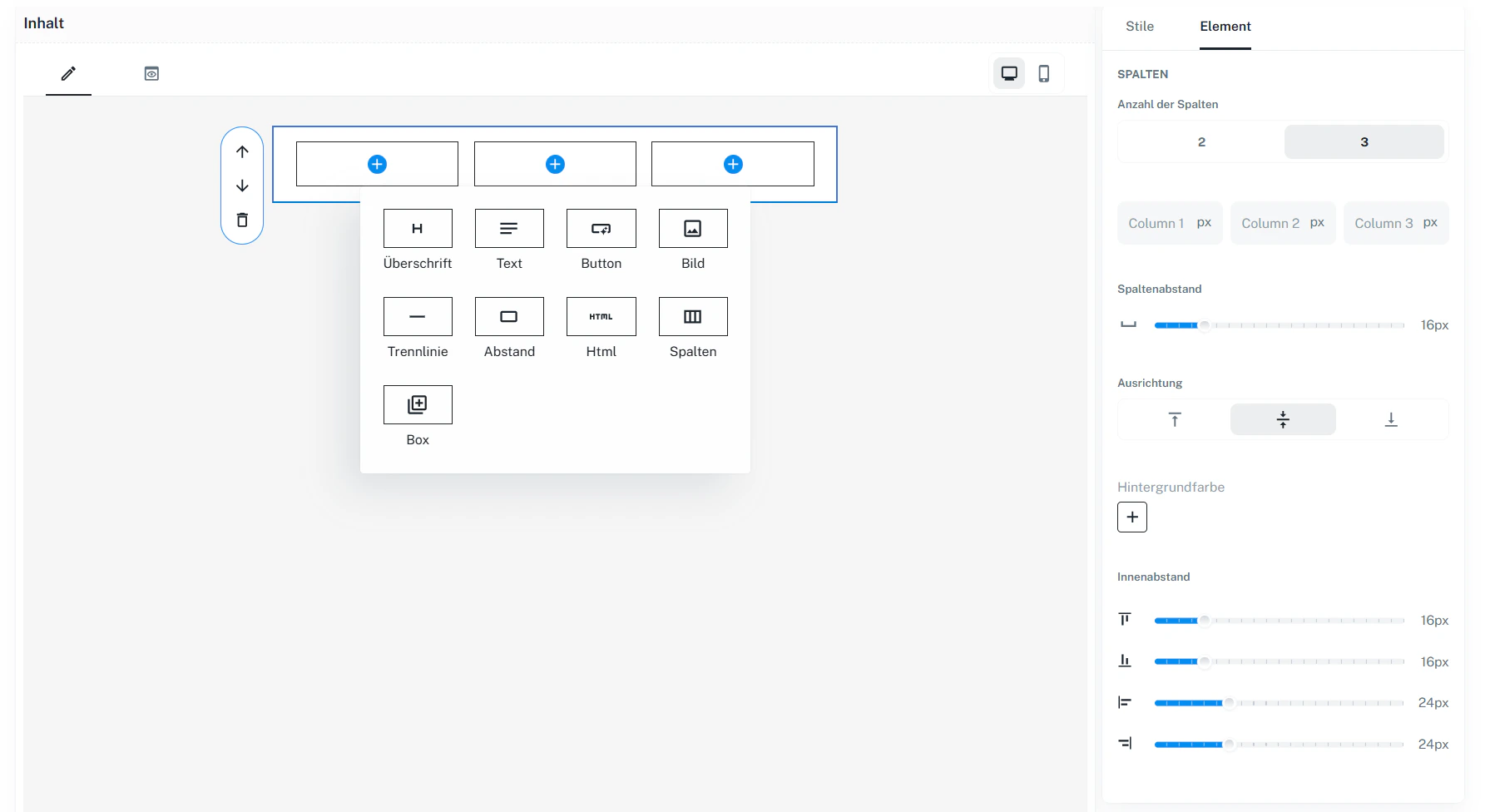Click the pencil edit mode icon
Screen dimensions: 1495x812
(68, 73)
